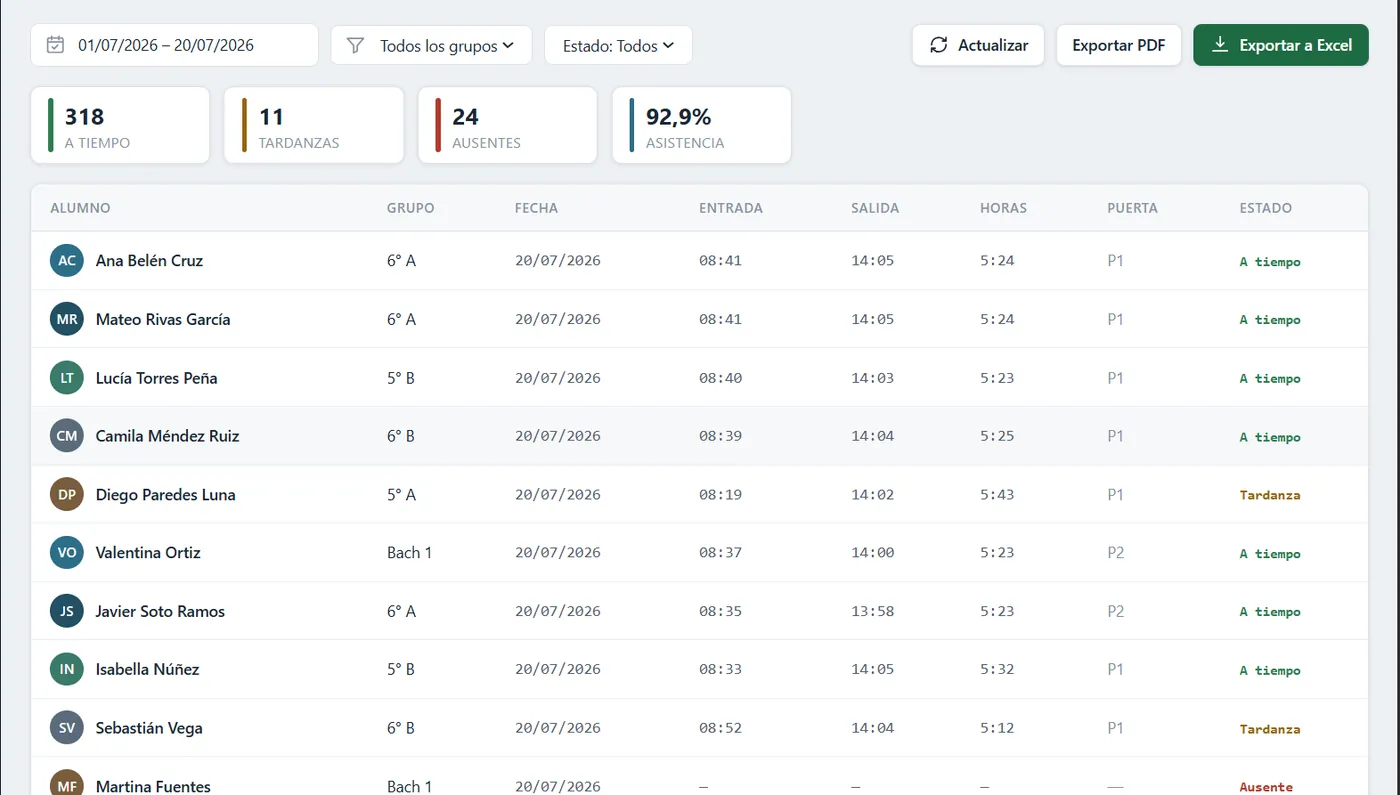Click Martina Fuentes's MF avatar
This screenshot has width=1400, height=795.
click(x=67, y=784)
